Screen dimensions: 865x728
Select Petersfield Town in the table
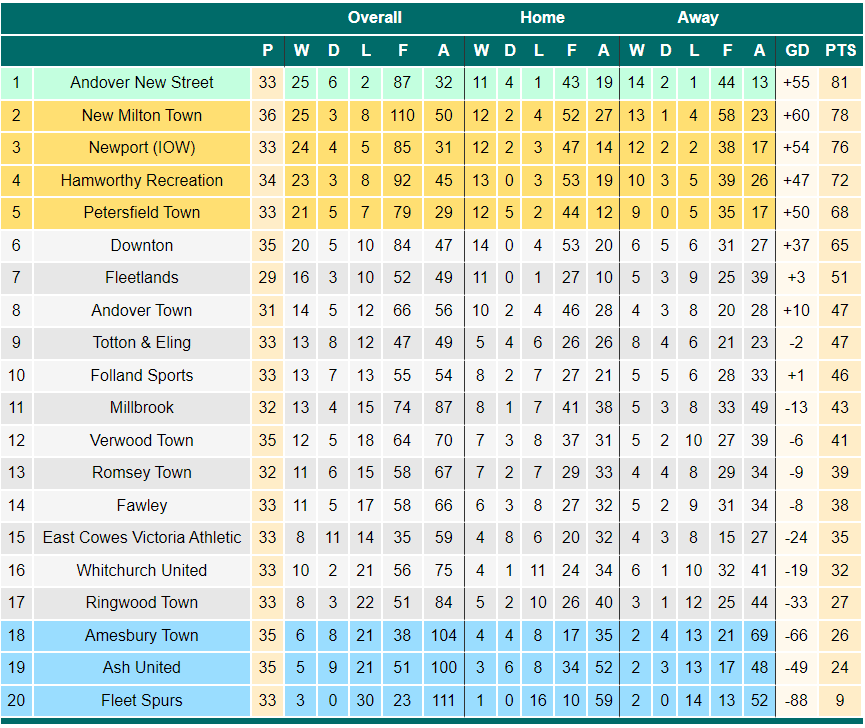pyautogui.click(x=142, y=213)
